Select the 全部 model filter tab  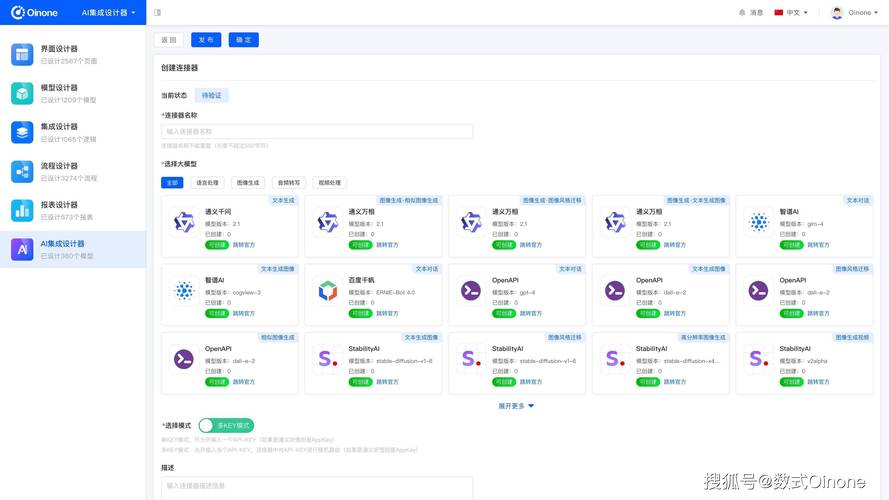172,183
